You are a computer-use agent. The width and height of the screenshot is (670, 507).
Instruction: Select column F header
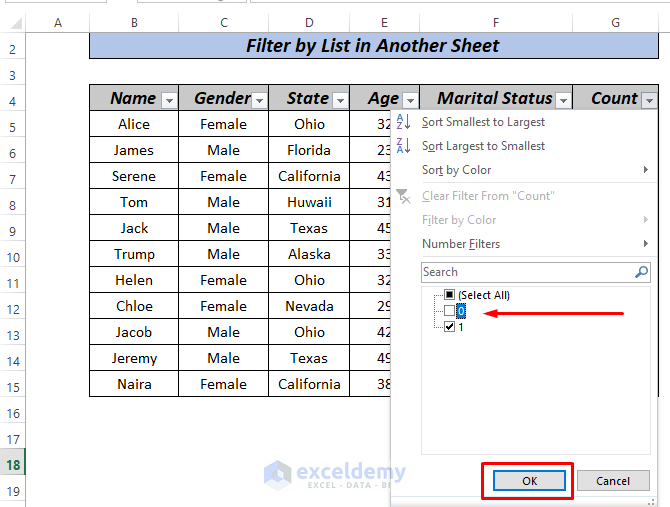(x=496, y=23)
